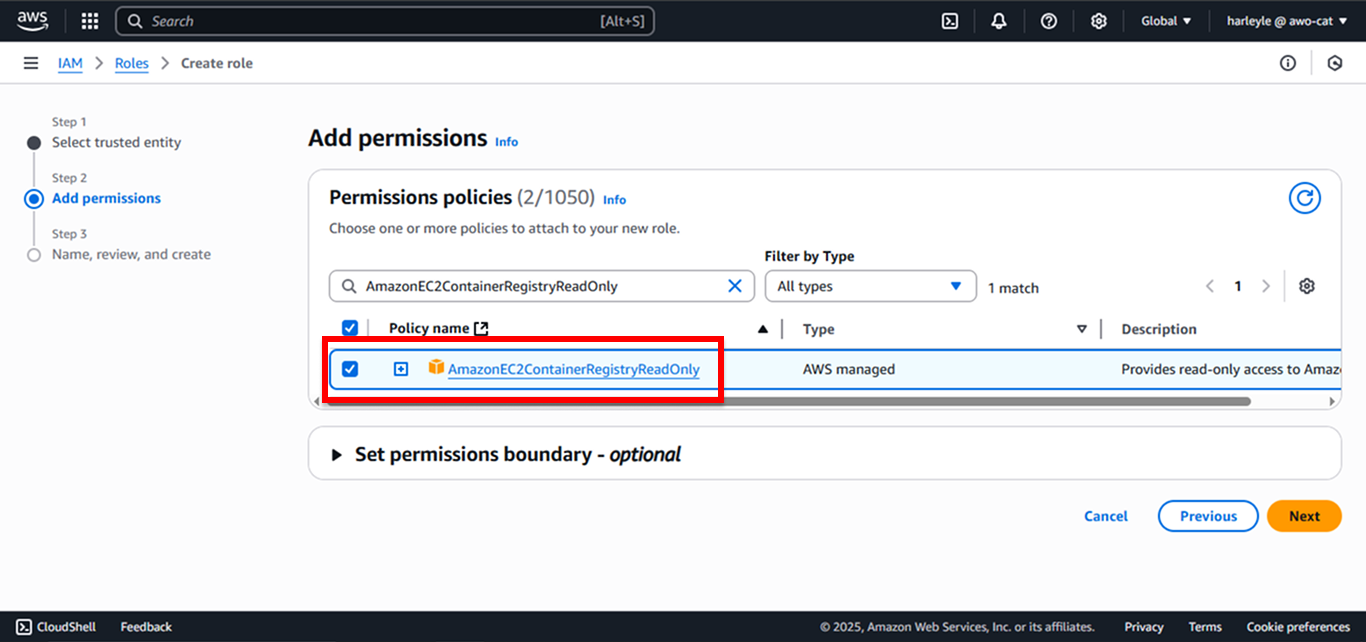Screen dimensions: 1366x642
Task: Open the Global region dropdown
Action: (1166, 21)
